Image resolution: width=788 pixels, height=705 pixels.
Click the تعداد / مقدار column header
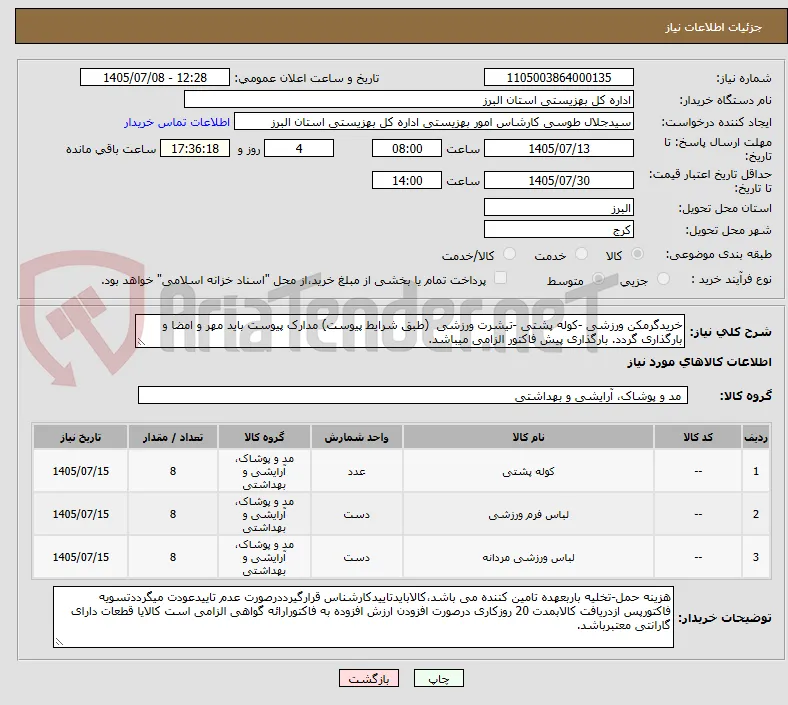[173, 437]
